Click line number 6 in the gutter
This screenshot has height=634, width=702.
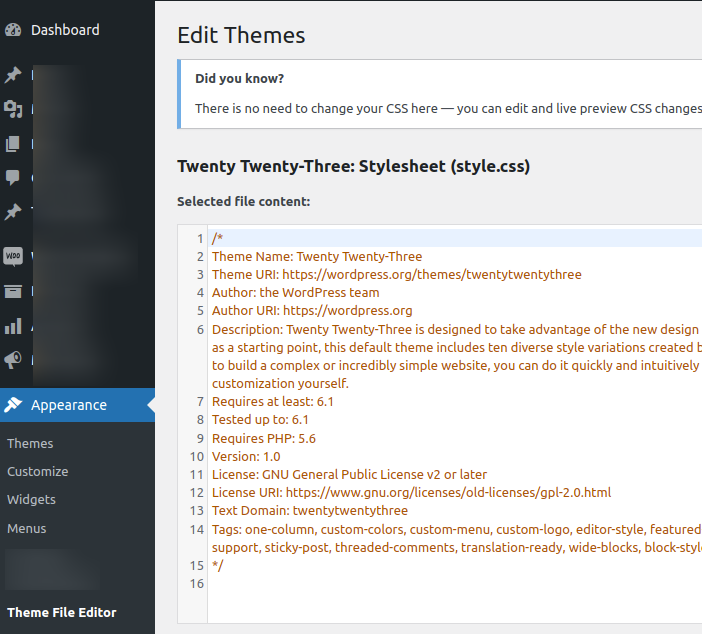200,330
